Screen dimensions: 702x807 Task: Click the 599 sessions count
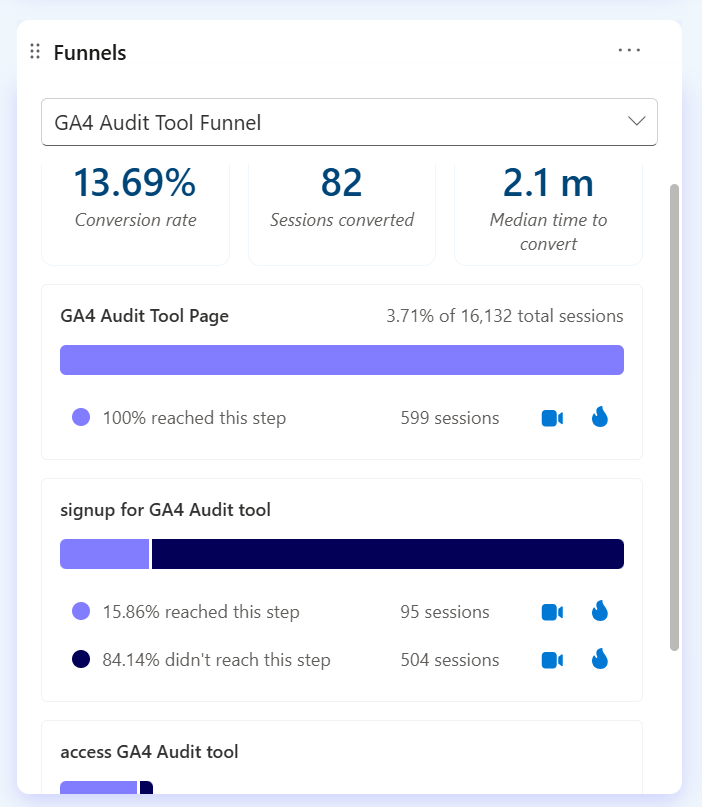450,418
